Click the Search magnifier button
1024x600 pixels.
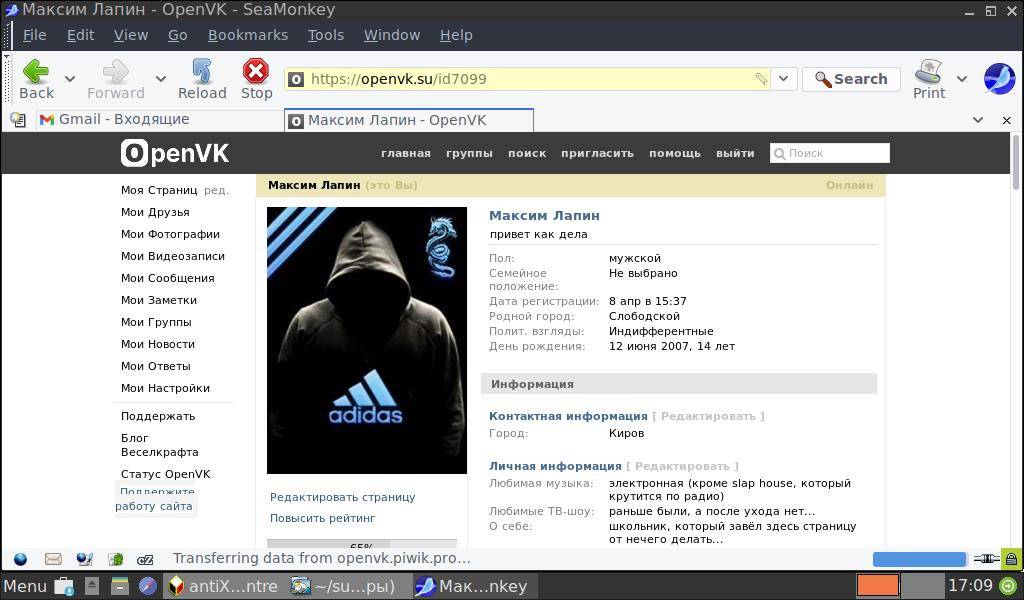pyautogui.click(x=851, y=79)
